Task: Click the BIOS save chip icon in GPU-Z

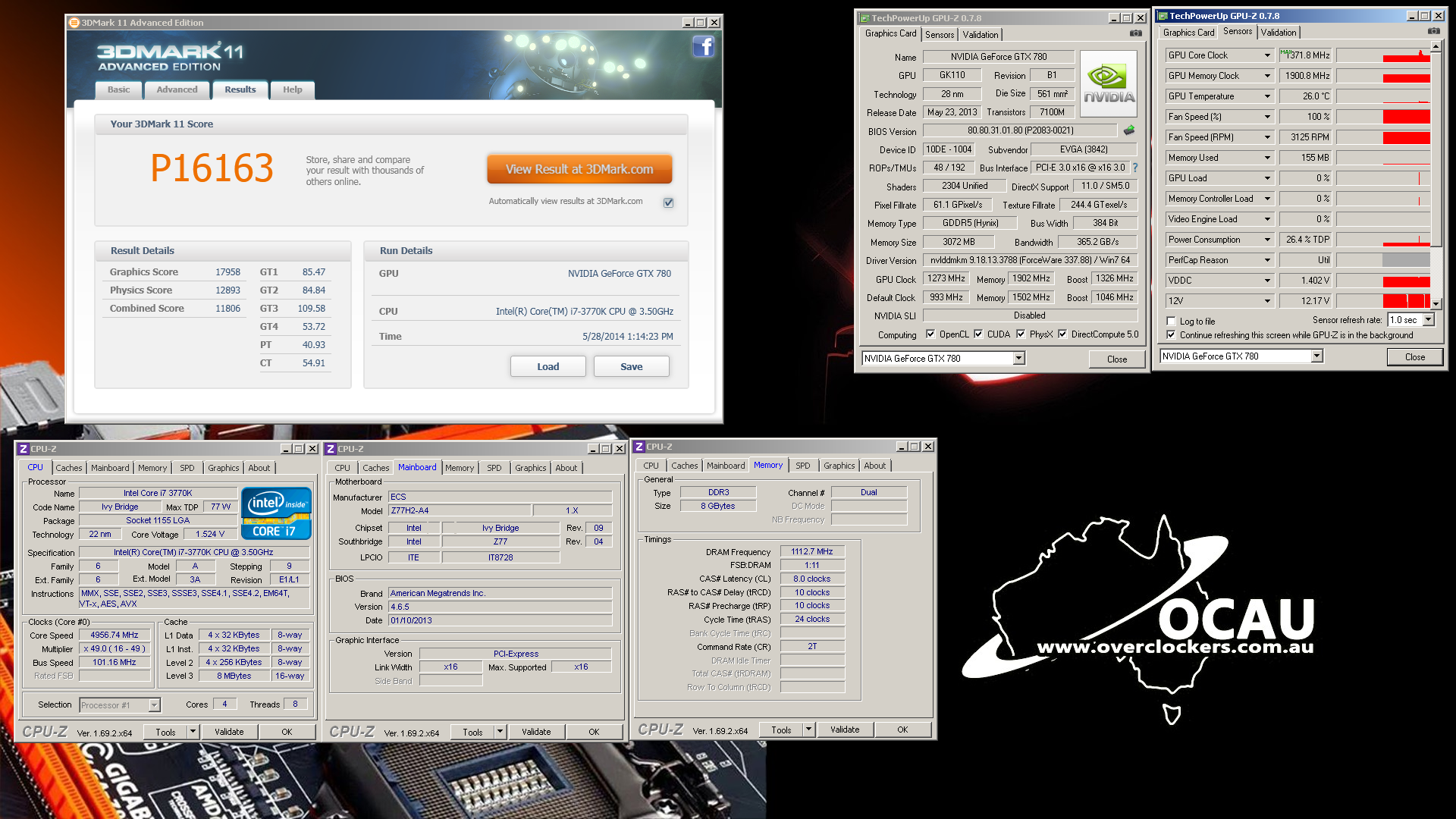Action: [x=1129, y=130]
